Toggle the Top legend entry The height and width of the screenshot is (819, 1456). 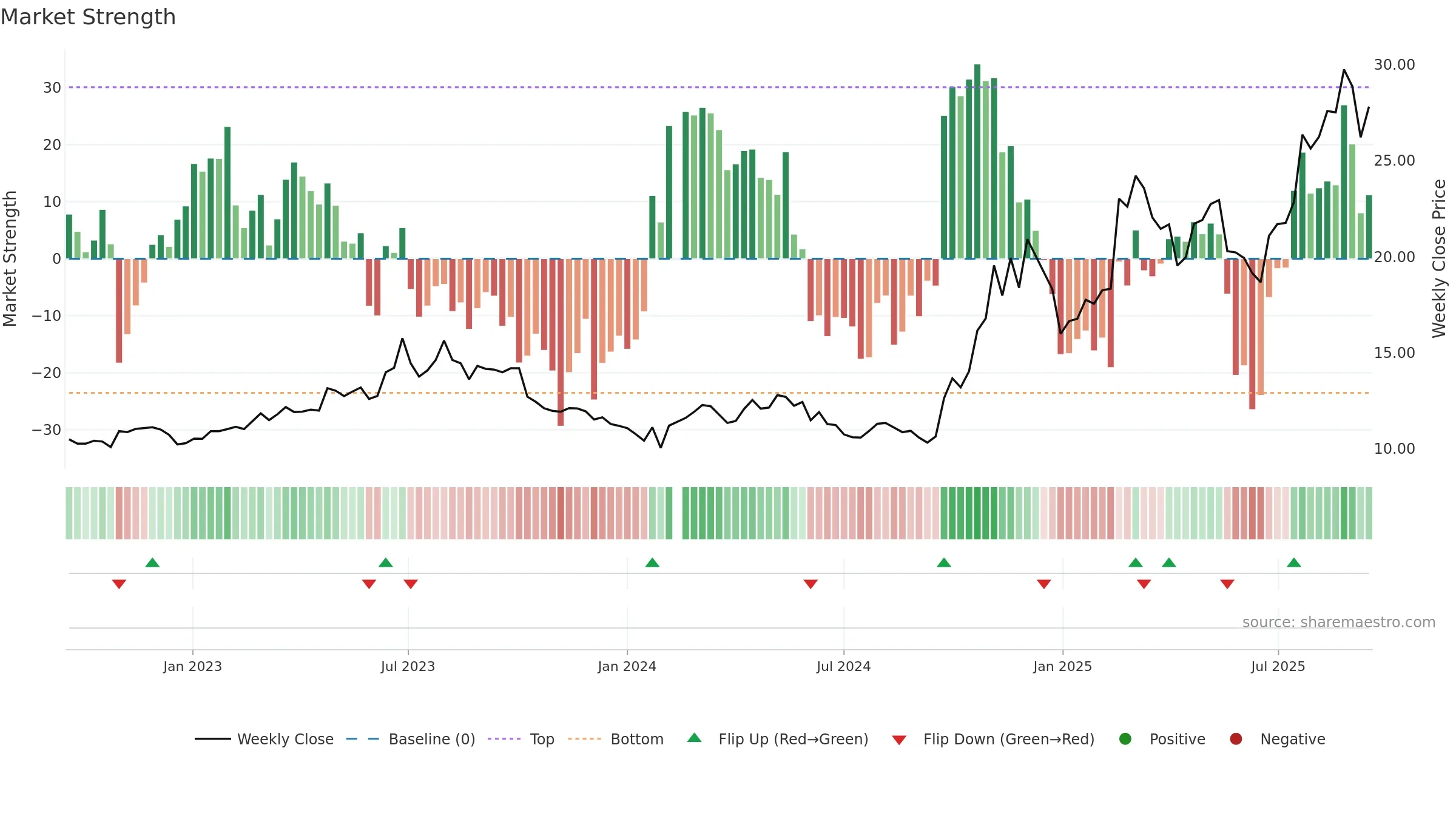521,739
